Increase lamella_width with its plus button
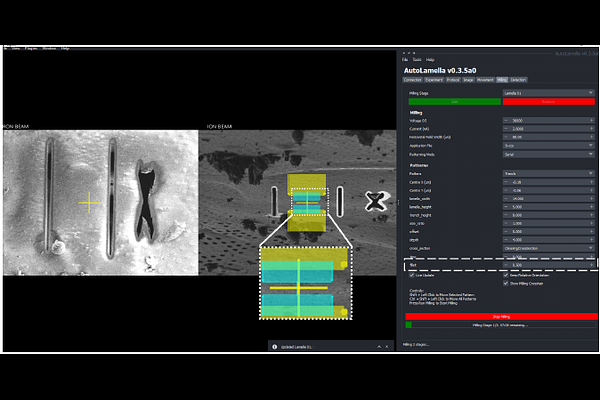Viewport: 600px width, 400px height. (x=591, y=199)
